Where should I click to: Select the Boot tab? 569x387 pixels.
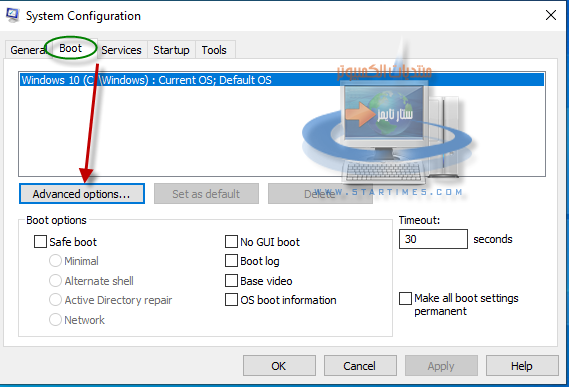[71, 48]
